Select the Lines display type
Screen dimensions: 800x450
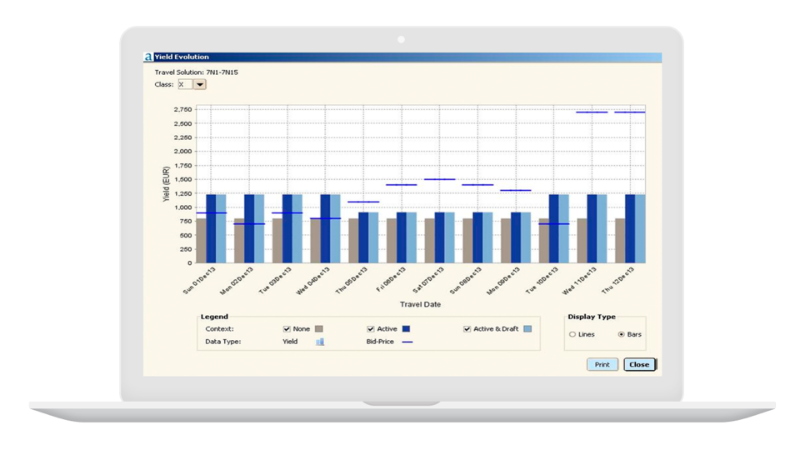(571, 334)
